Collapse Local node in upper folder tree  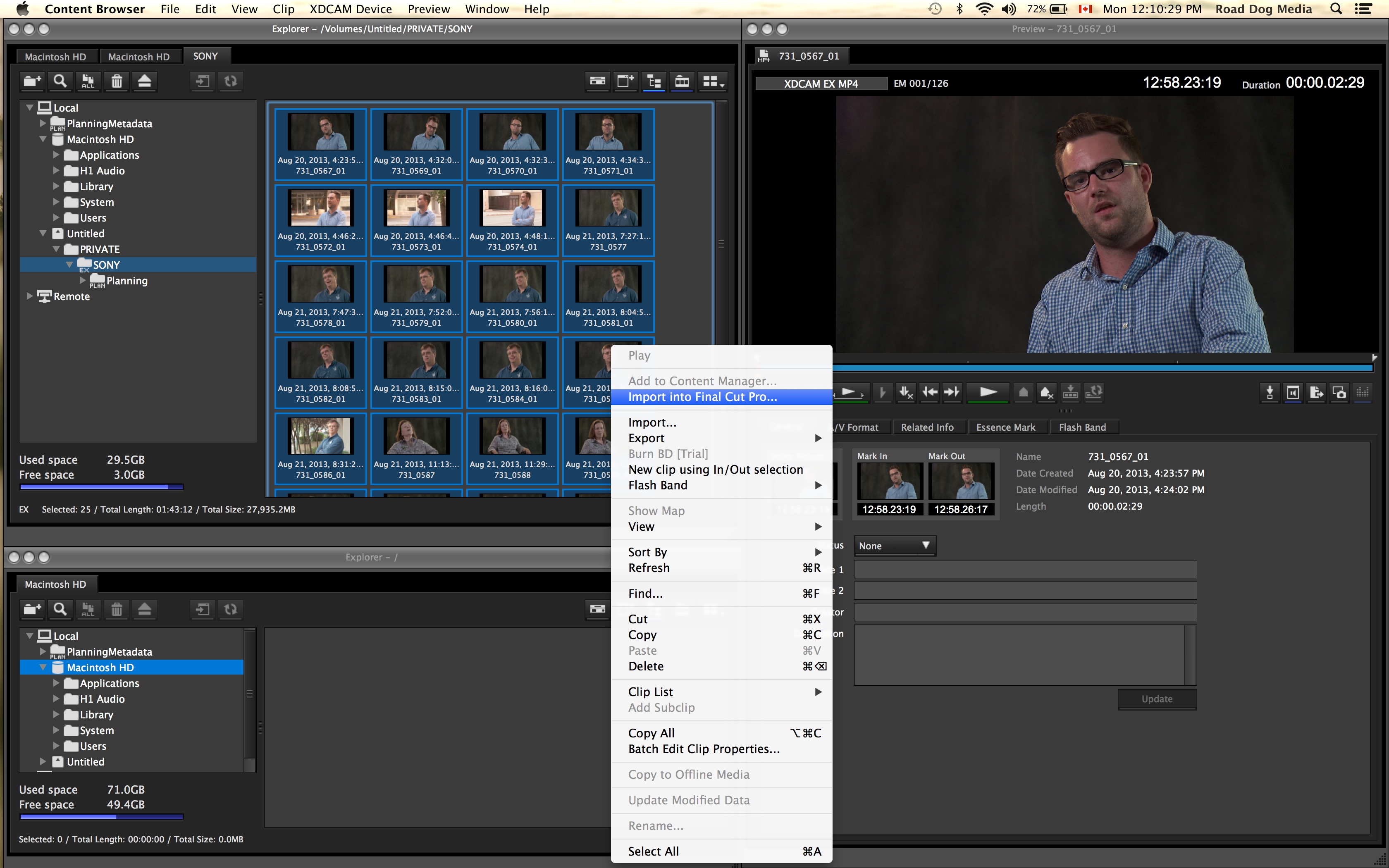pyautogui.click(x=30, y=107)
